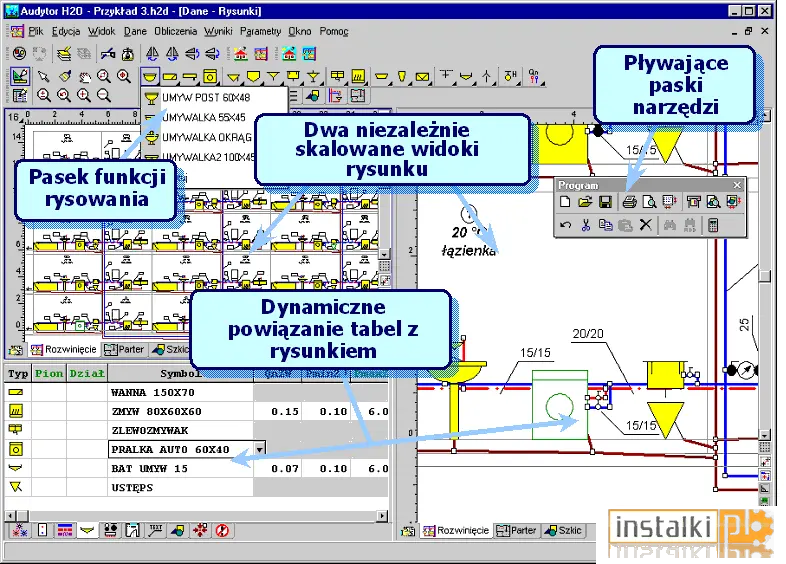Open file with the folder icon in Program toolbar
Viewport: 786px width, 564px height.
coord(585,202)
